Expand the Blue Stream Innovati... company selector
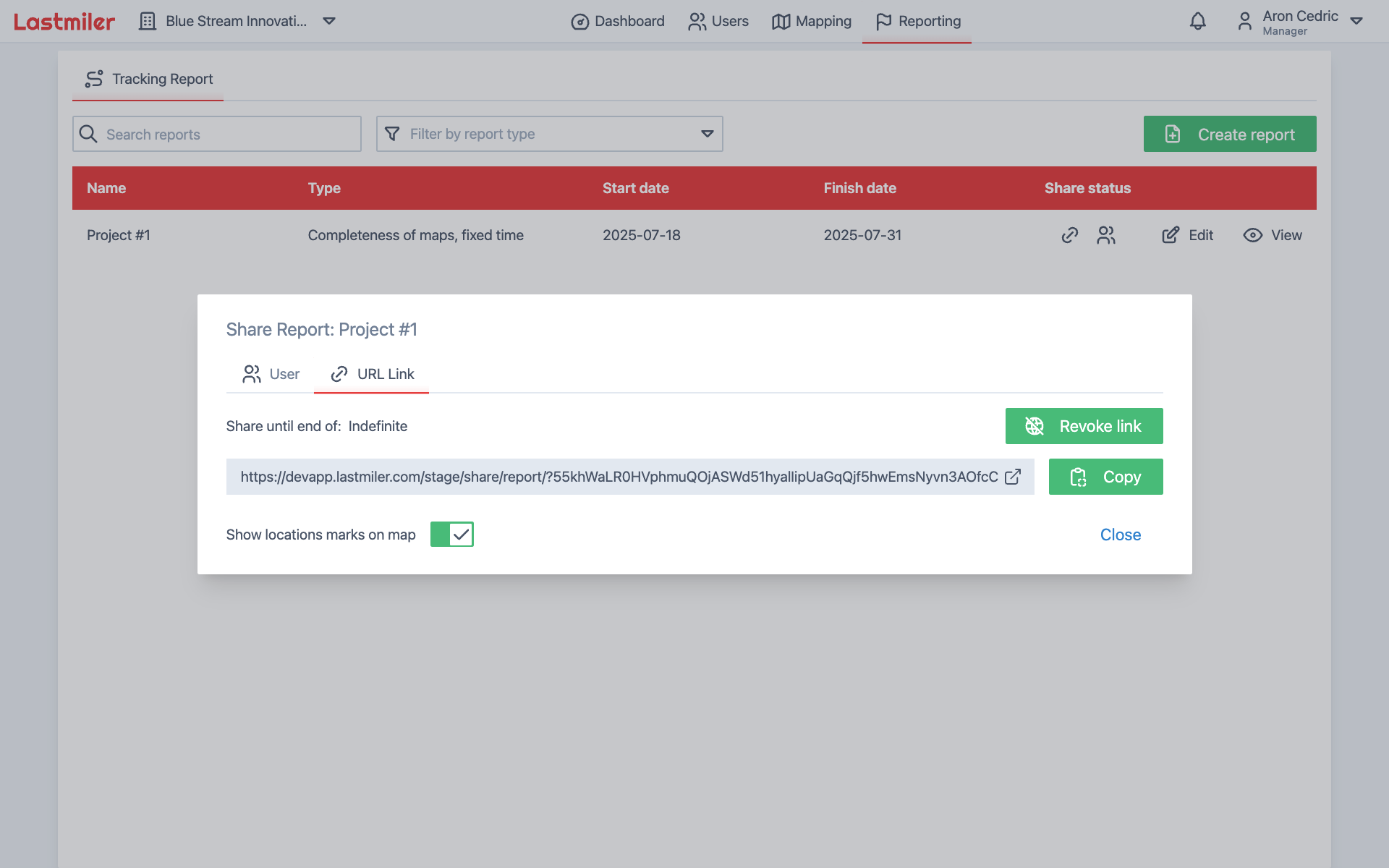Viewport: 1389px width, 868px height. click(x=237, y=21)
